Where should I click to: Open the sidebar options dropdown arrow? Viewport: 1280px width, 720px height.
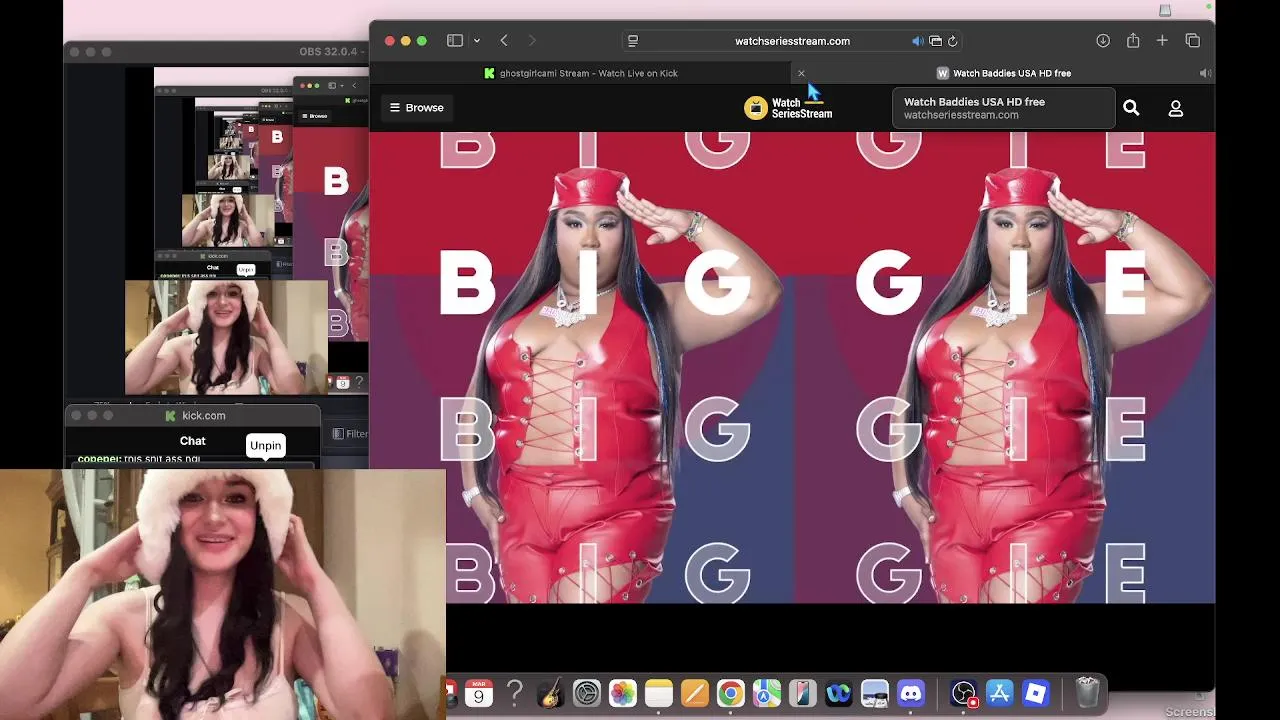pyautogui.click(x=477, y=41)
